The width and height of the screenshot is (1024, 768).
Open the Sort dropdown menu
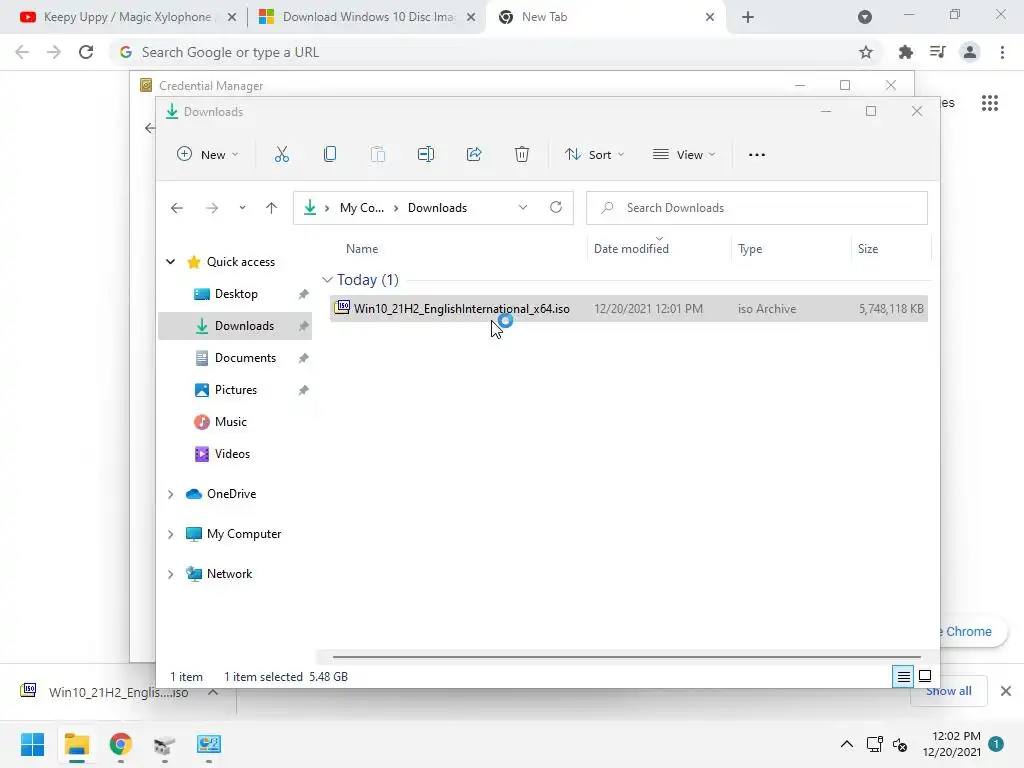594,155
